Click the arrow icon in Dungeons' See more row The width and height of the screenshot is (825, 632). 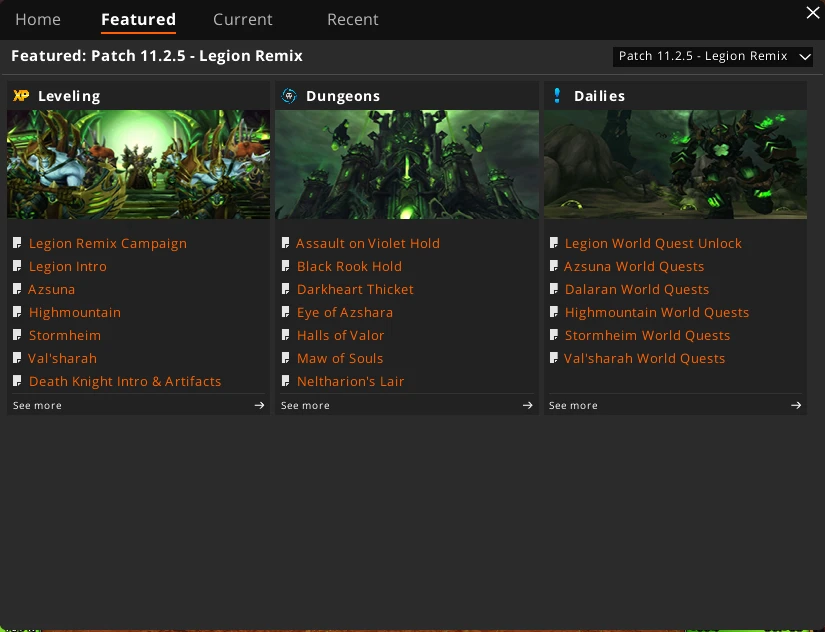(527, 405)
